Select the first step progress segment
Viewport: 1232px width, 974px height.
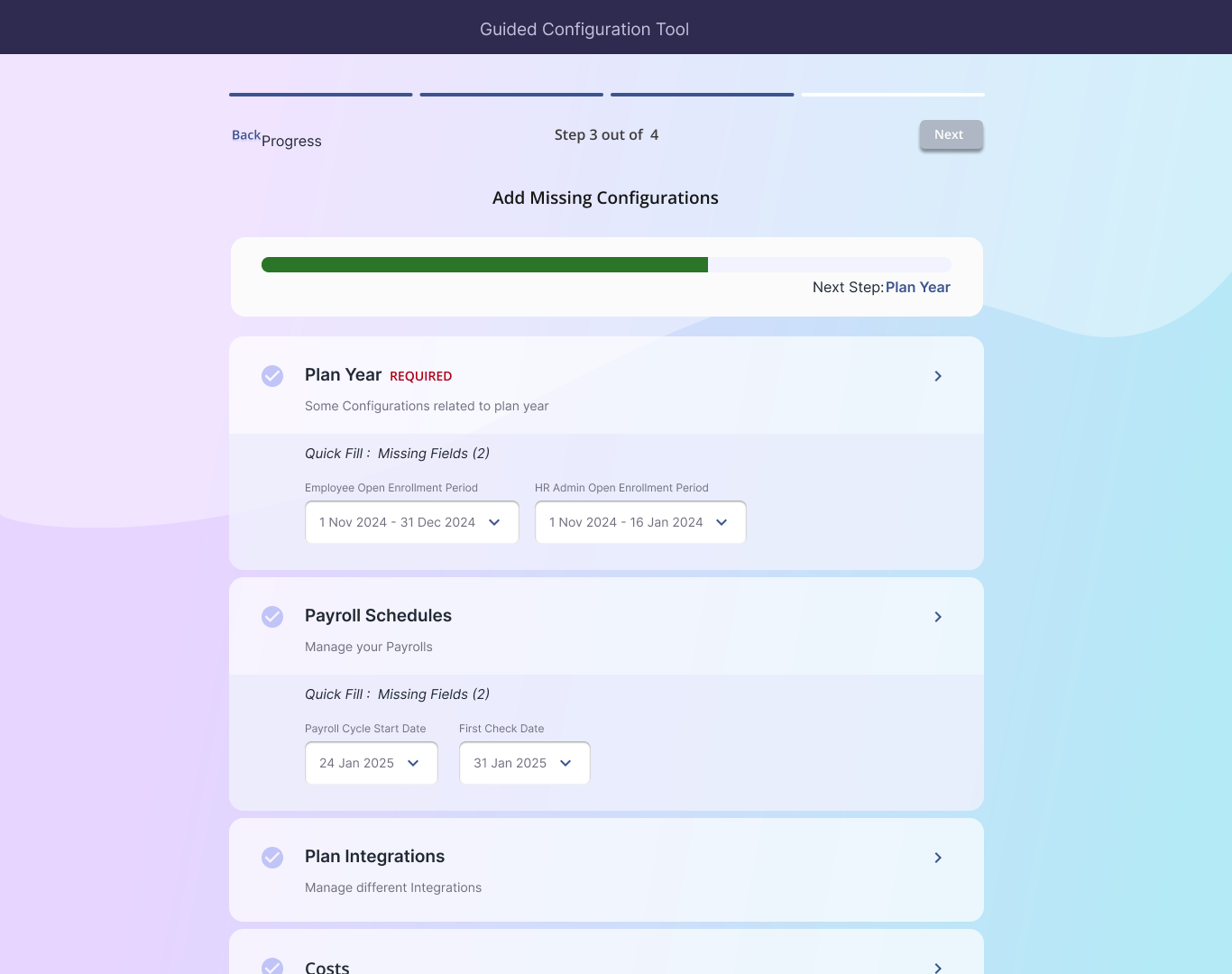pos(321,95)
